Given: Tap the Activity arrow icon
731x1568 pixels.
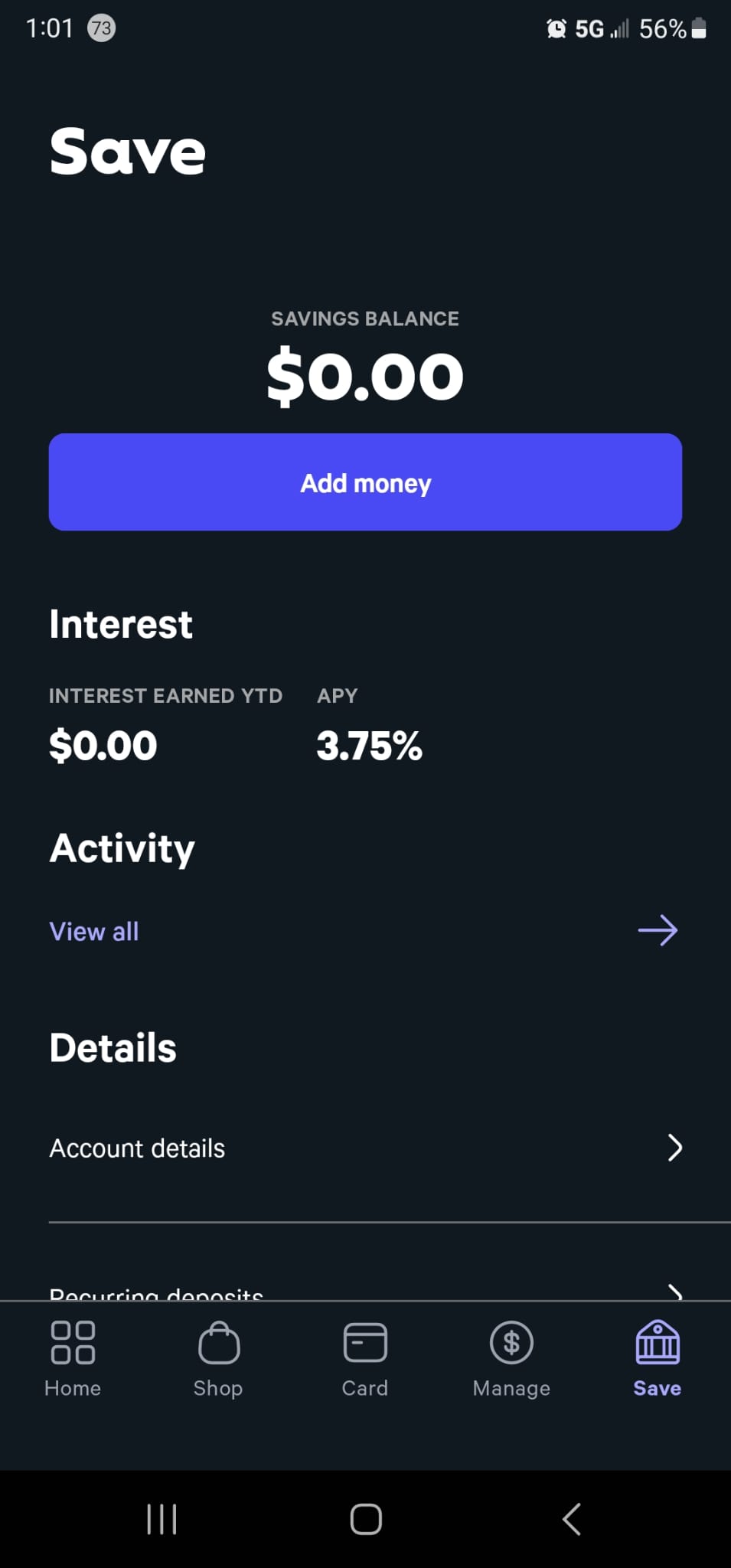Looking at the screenshot, I should pos(658,931).
